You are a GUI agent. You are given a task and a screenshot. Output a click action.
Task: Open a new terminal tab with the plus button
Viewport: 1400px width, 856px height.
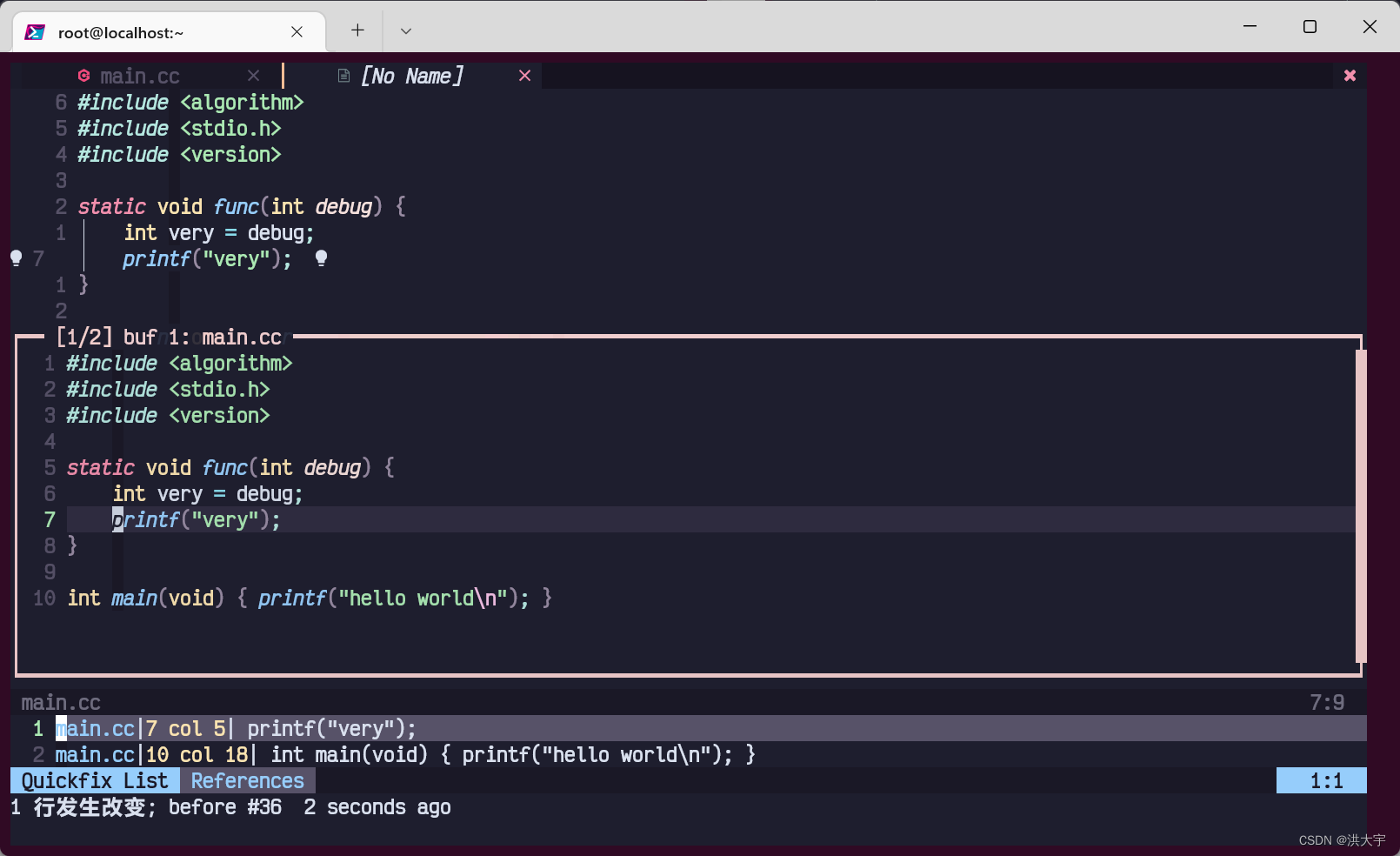pos(357,30)
